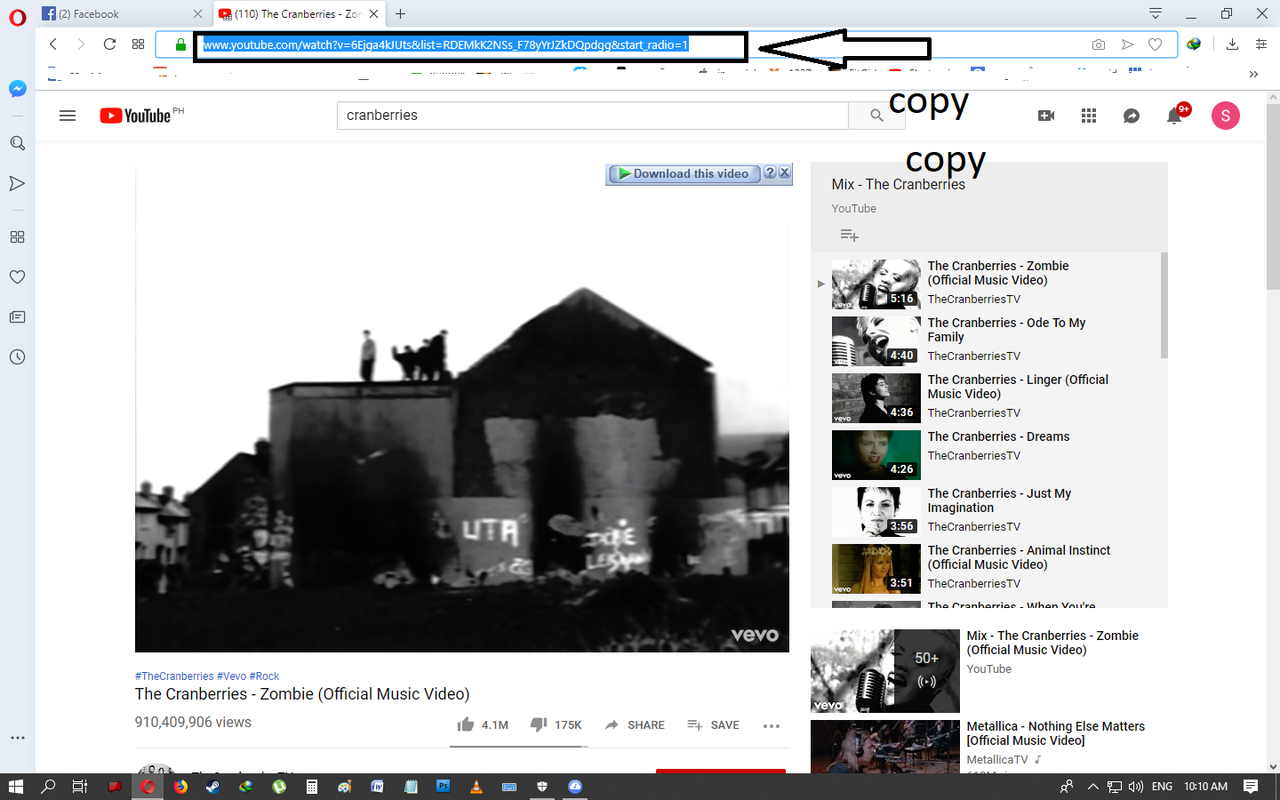Click the SHARE button
Viewport: 1280px width, 800px height.
coord(635,725)
